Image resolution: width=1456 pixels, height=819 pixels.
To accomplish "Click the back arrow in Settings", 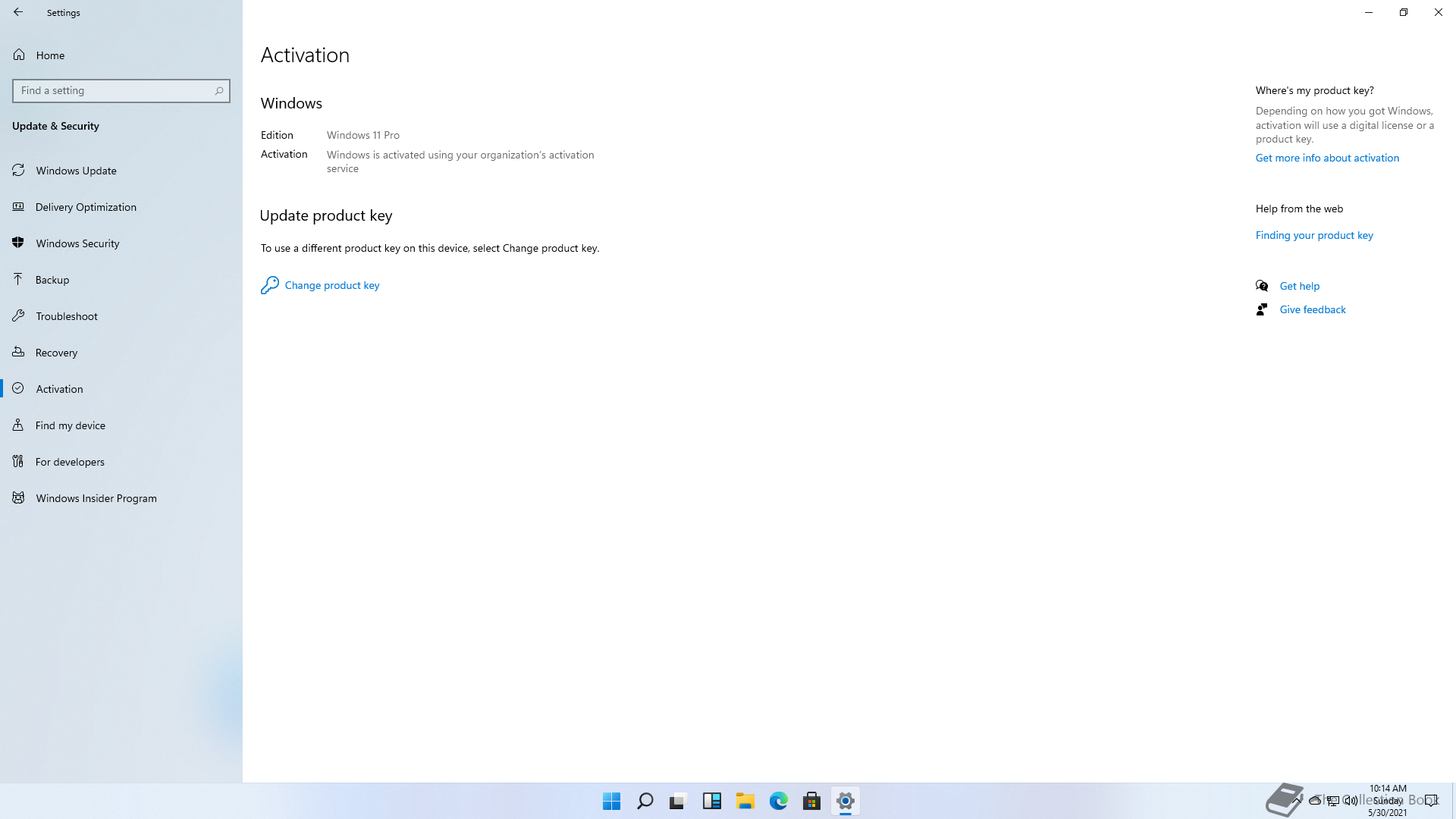I will point(18,12).
